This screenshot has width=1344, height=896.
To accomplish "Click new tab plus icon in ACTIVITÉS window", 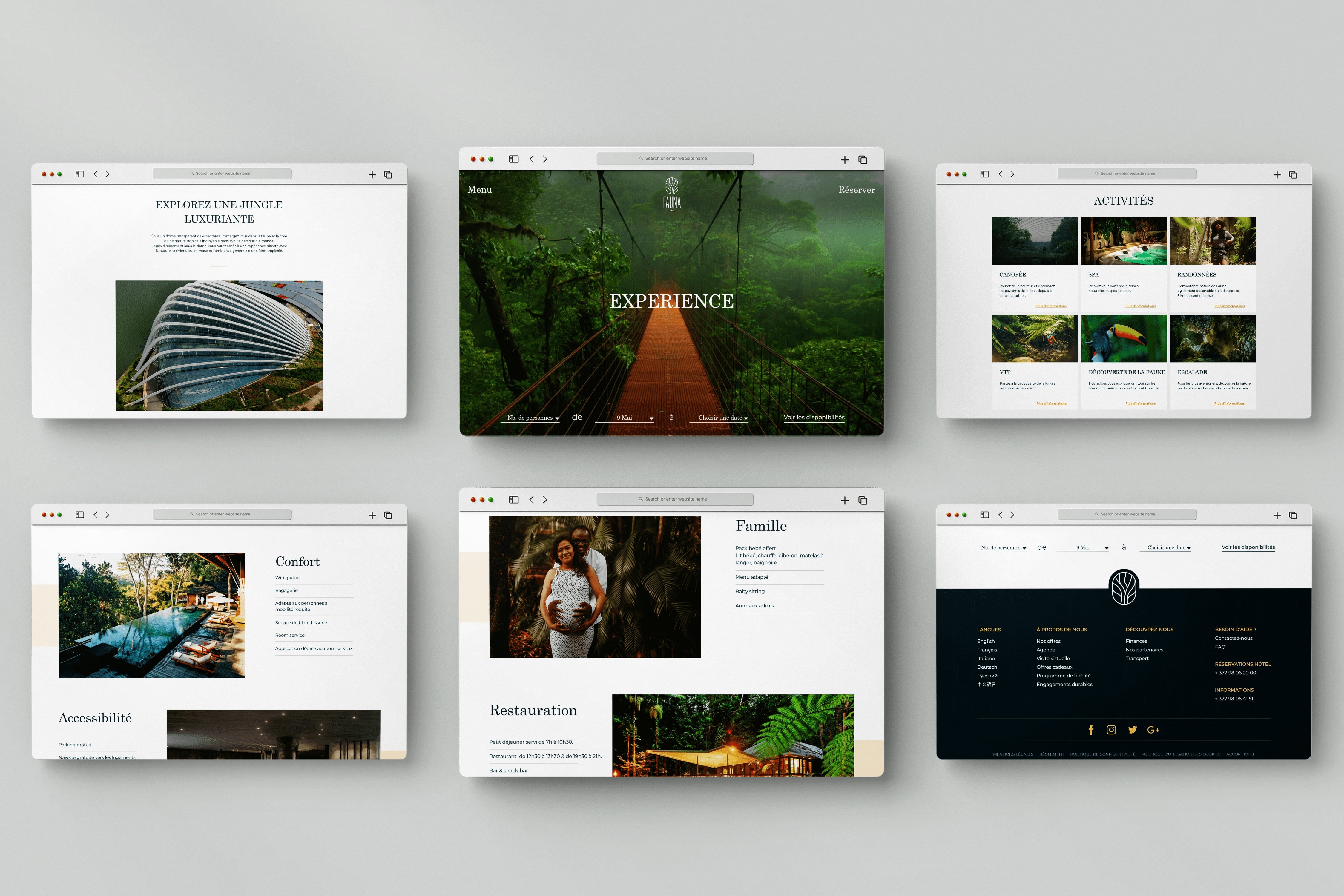I will click(x=1277, y=175).
